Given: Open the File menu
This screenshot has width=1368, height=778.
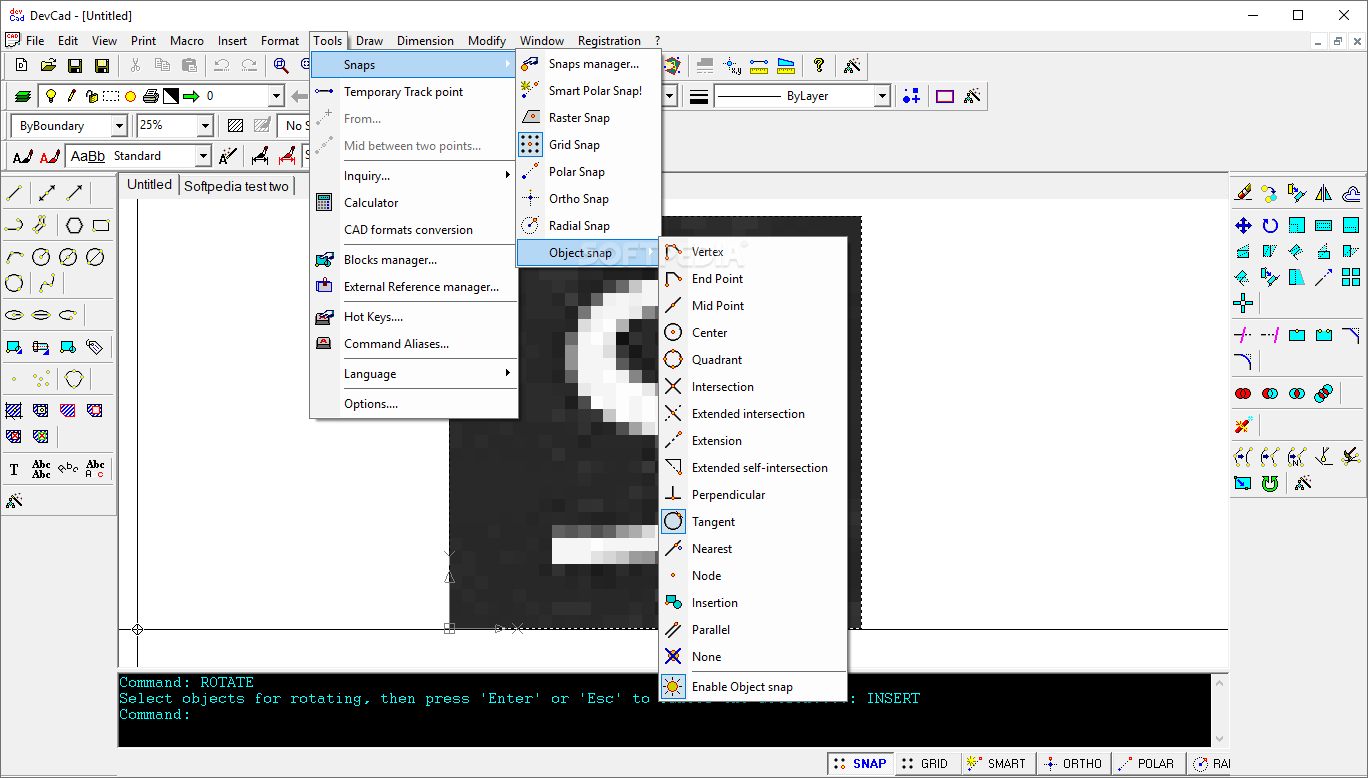Looking at the screenshot, I should 35,41.
